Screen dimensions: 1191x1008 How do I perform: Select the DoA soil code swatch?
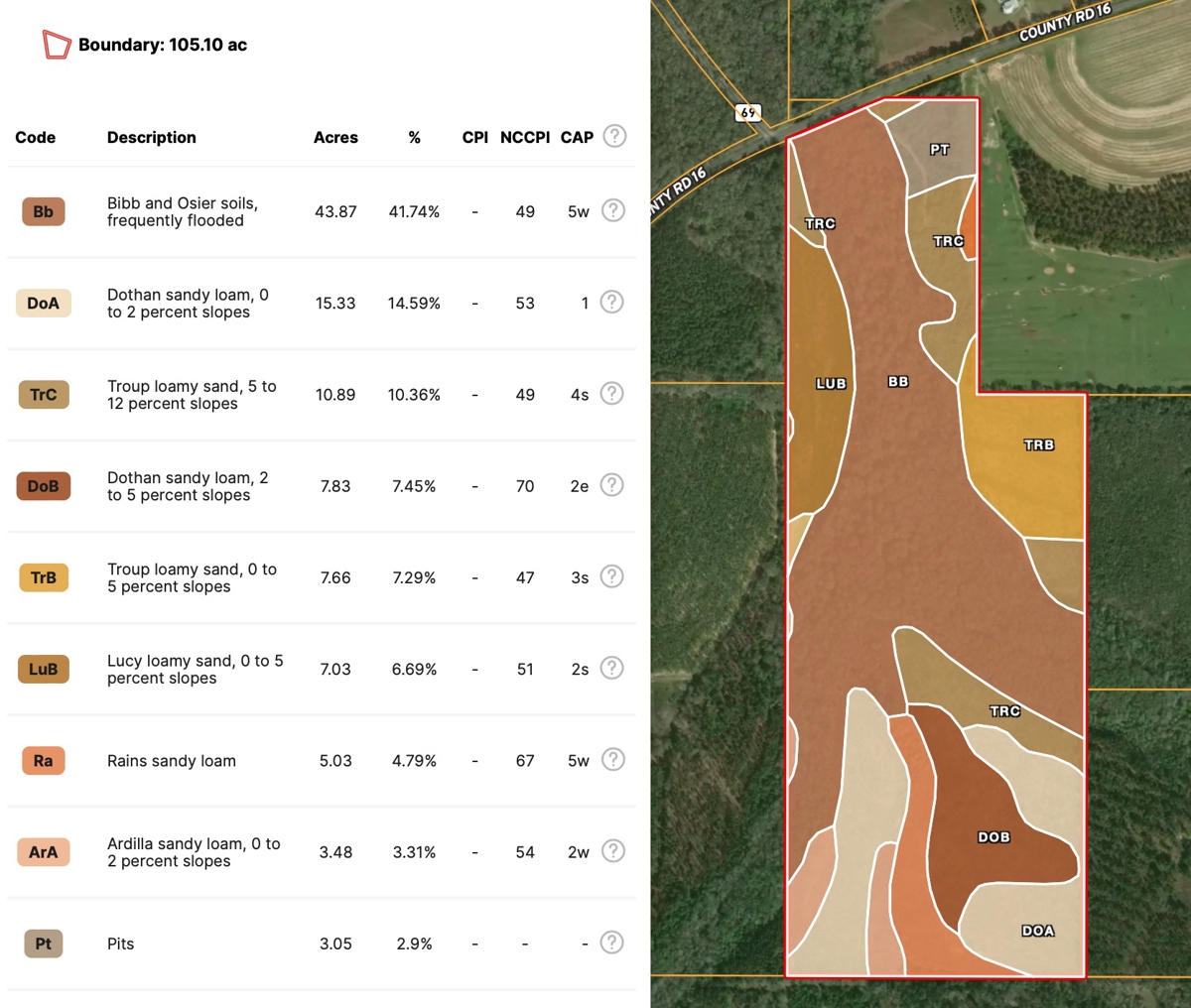click(x=44, y=304)
